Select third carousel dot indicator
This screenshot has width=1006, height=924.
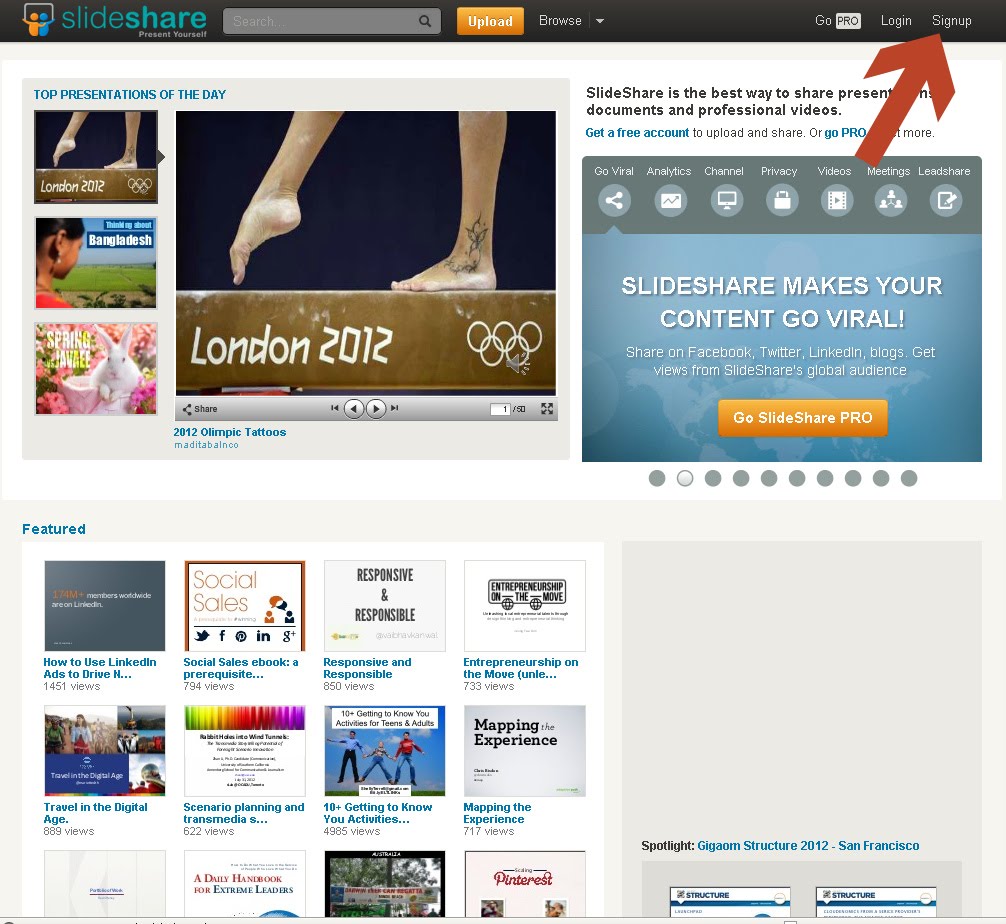coord(713,478)
